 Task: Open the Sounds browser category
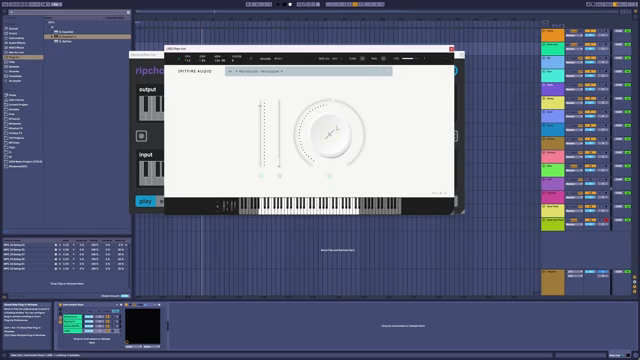[x=13, y=29]
